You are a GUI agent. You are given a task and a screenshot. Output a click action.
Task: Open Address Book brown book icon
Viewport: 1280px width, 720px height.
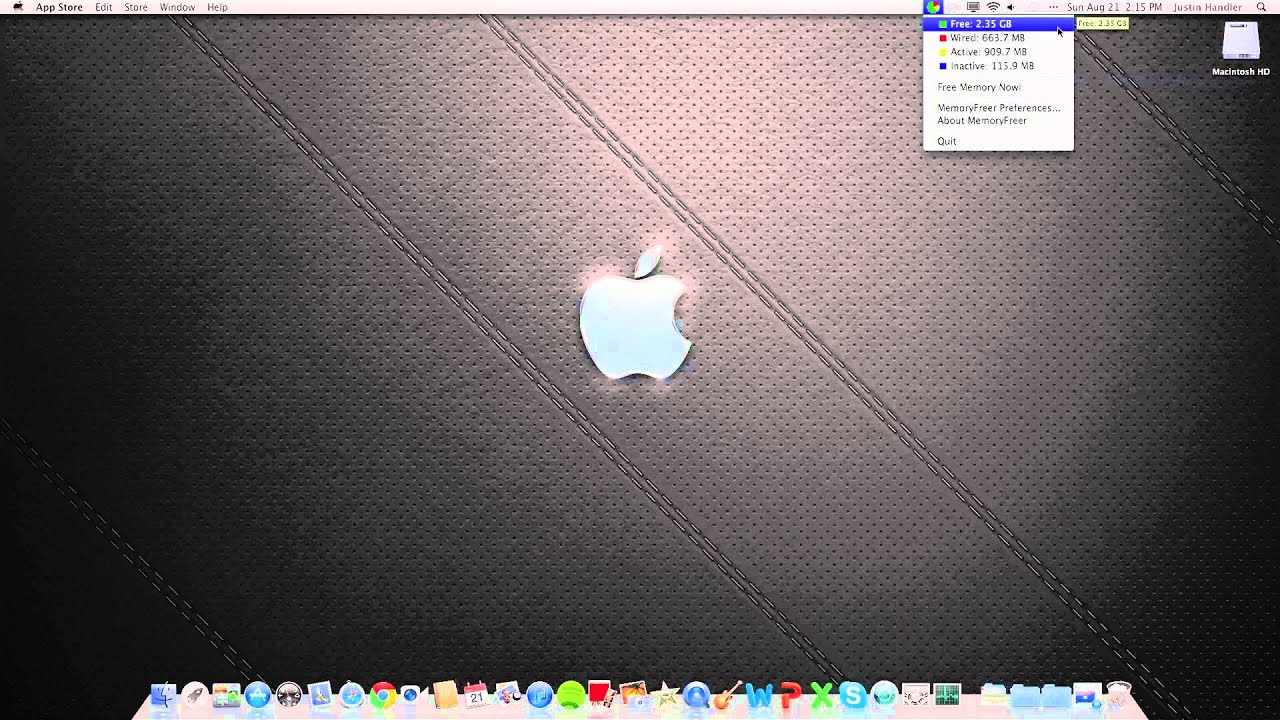tap(445, 695)
